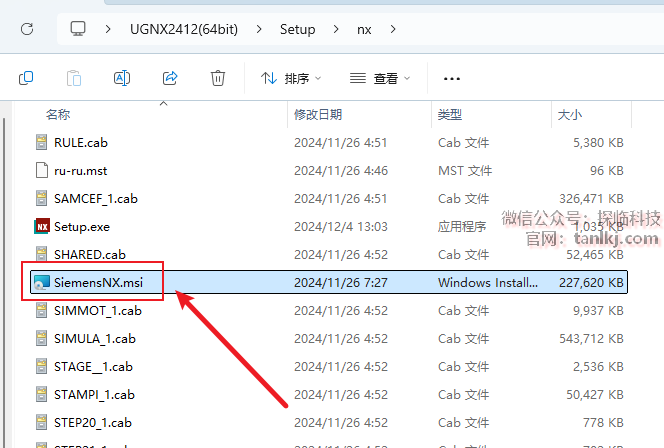Viewport: 664px width, 448px height.
Task: Click the Windows Install... type cell
Action: 488,282
